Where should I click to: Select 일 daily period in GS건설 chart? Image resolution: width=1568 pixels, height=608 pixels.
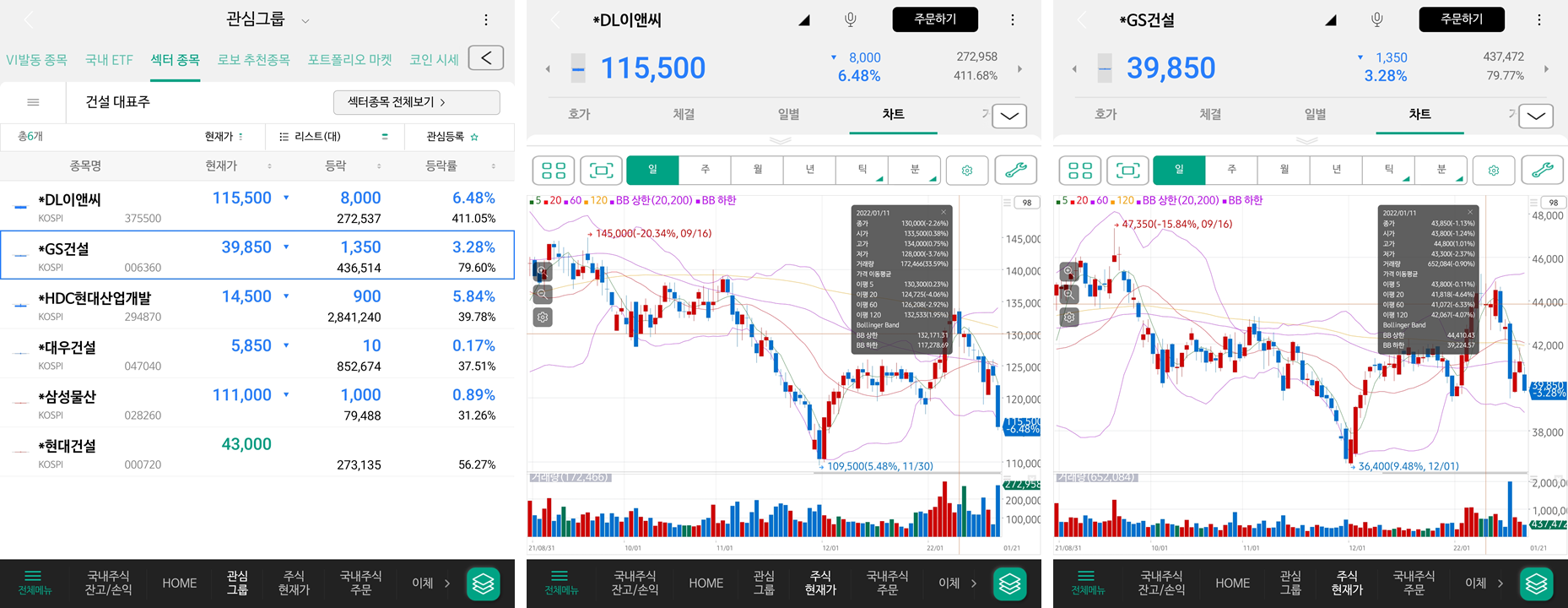tap(1179, 171)
